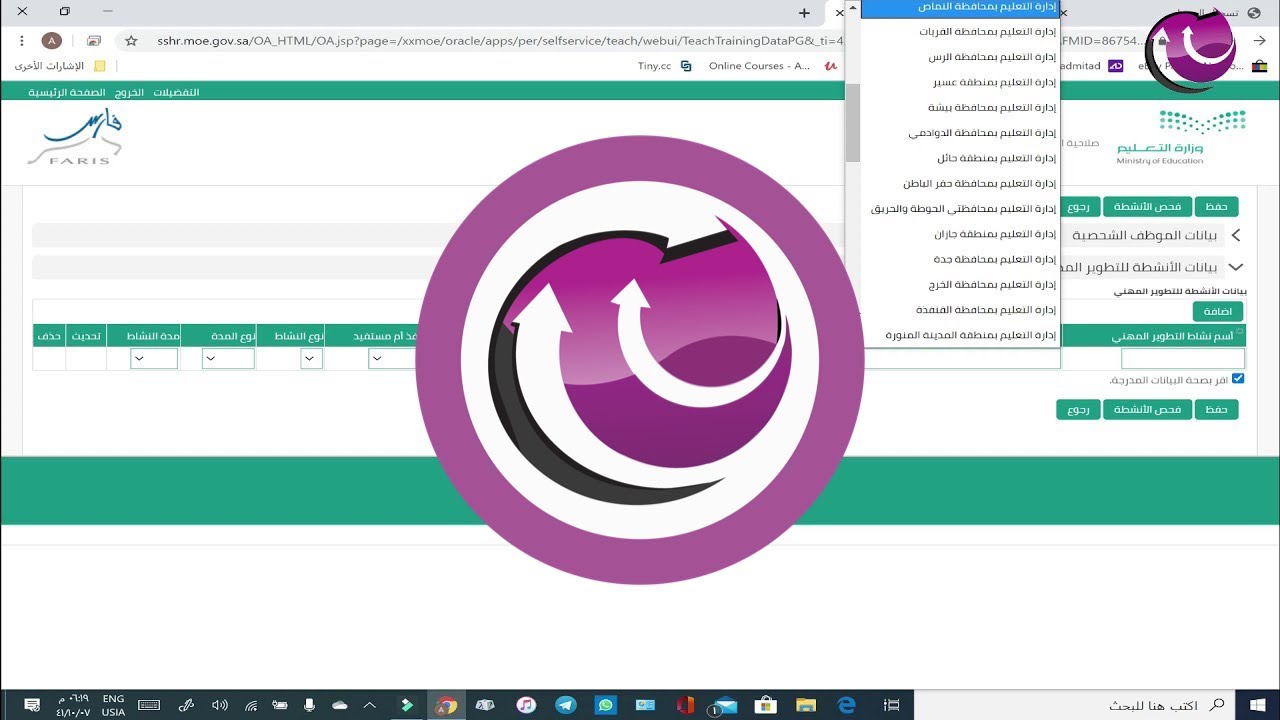This screenshot has height=720, width=1280.
Task: Open the منفذ أم مستفيد dropdown
Action: point(391,359)
